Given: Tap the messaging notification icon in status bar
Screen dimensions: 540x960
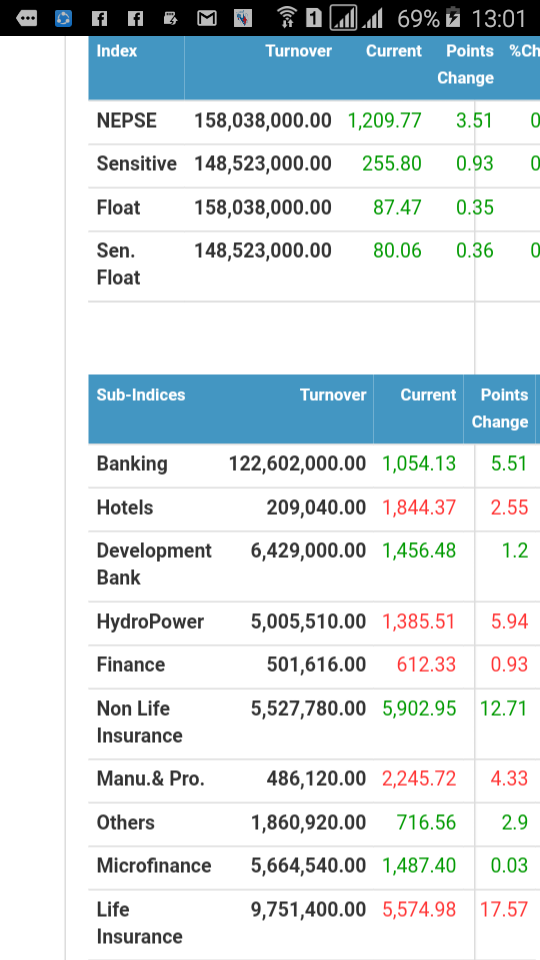Looking at the screenshot, I should pos(26,18).
